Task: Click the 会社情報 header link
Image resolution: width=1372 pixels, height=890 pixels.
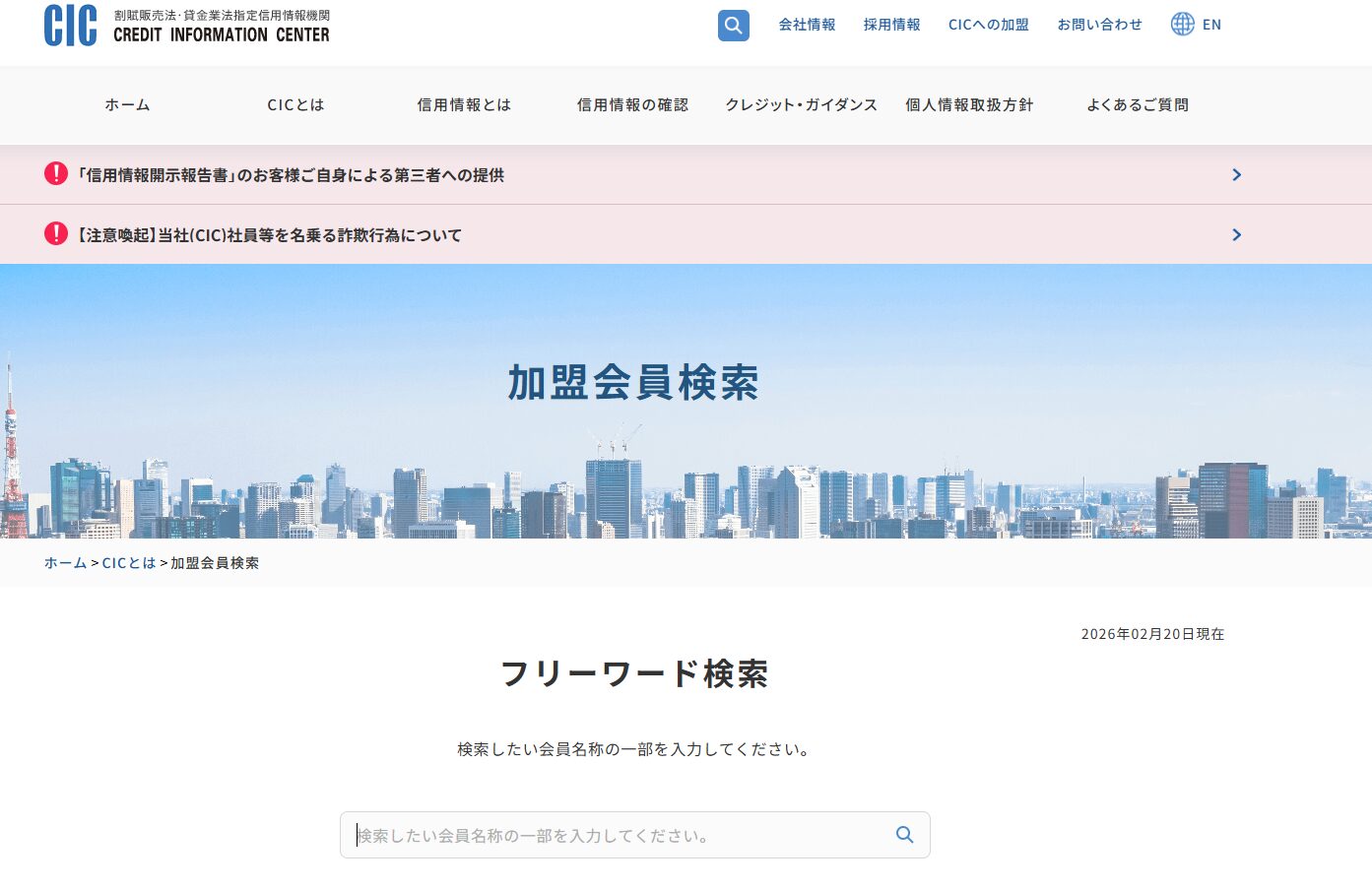Action: (x=807, y=25)
